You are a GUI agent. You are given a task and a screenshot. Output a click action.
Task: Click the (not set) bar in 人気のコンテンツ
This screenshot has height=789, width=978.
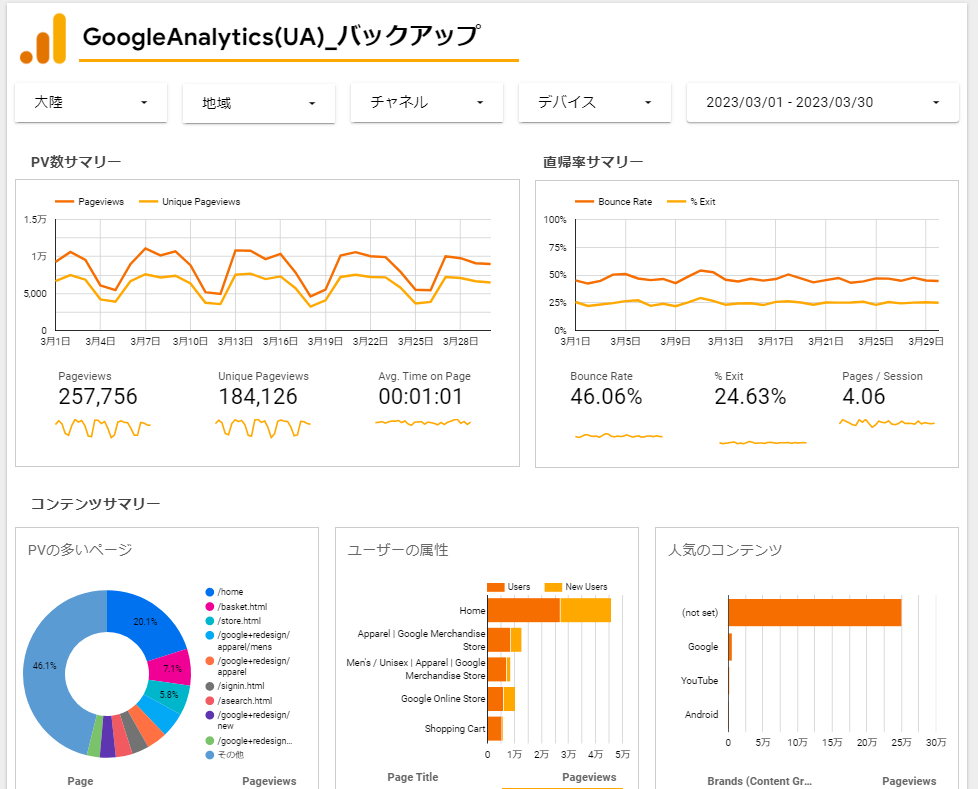[x=815, y=612]
